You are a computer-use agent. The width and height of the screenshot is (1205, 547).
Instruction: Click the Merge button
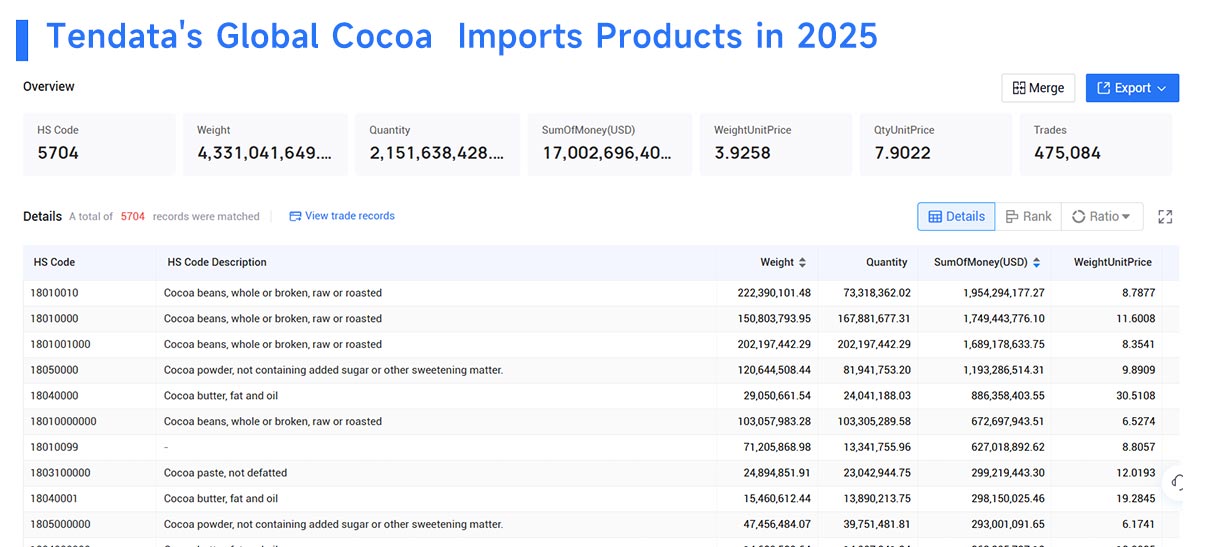click(1038, 88)
